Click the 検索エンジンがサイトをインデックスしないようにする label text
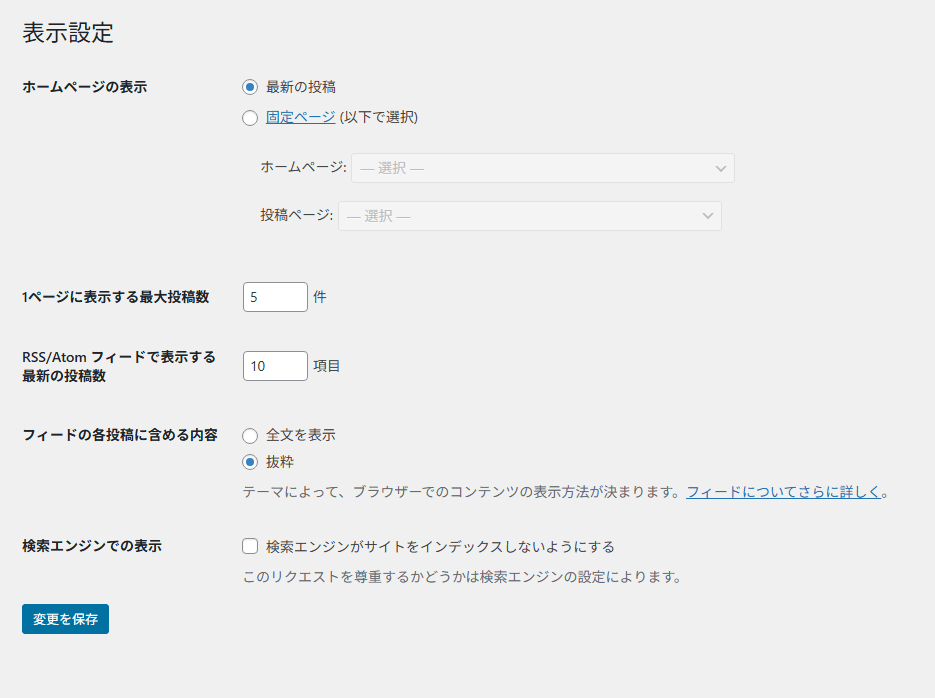 (x=440, y=547)
